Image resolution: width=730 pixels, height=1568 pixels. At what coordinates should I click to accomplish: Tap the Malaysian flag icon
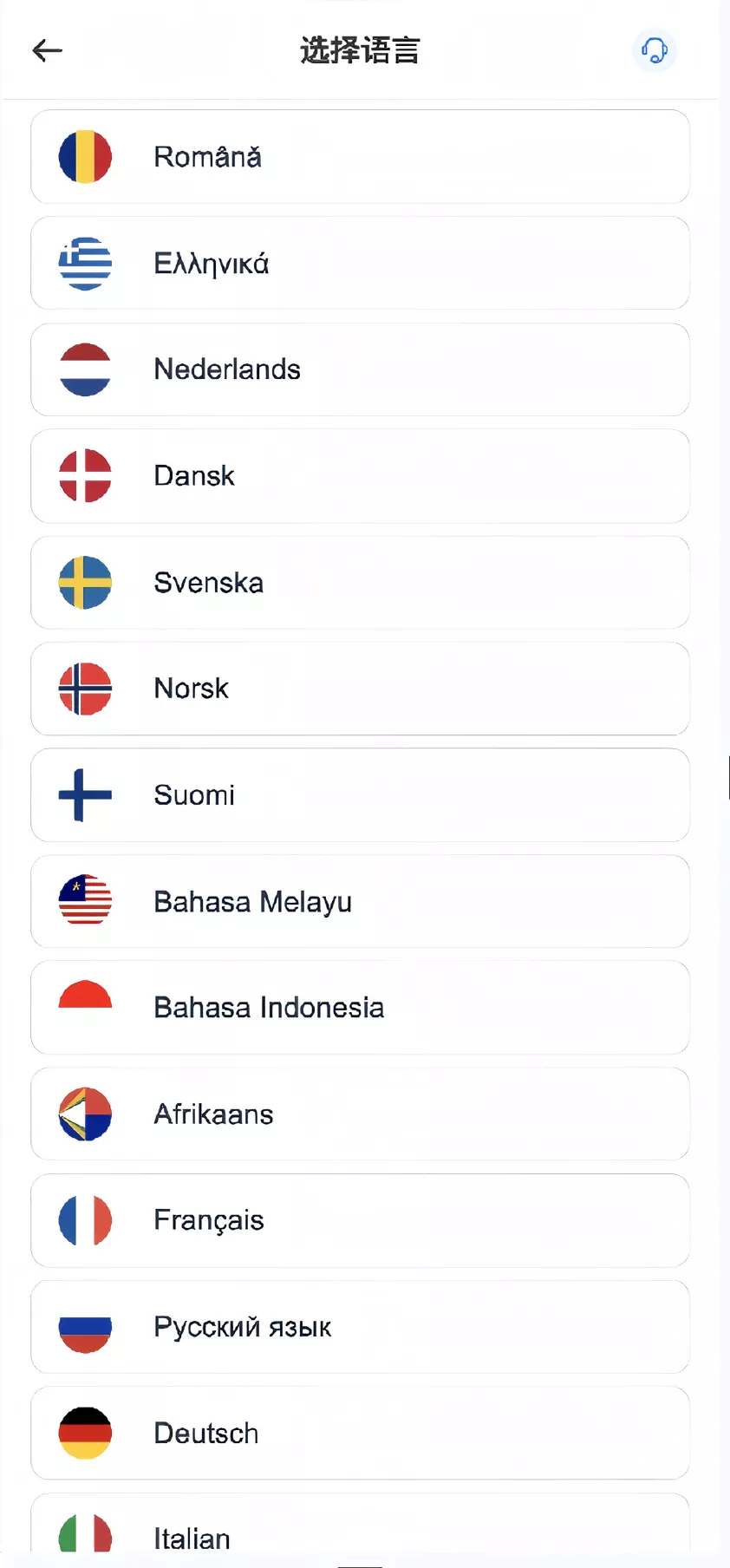[85, 901]
